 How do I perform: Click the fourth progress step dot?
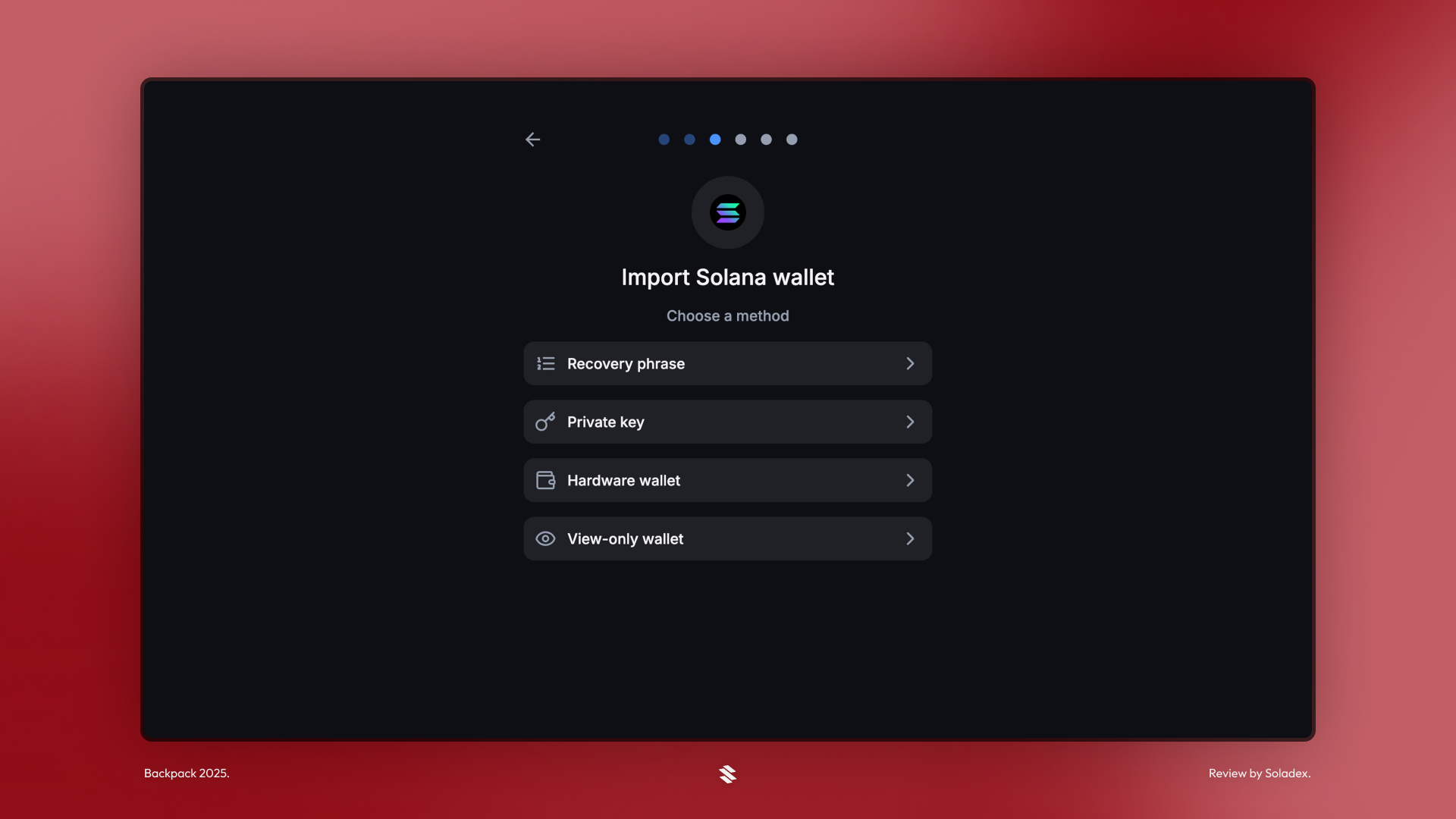[x=741, y=140]
